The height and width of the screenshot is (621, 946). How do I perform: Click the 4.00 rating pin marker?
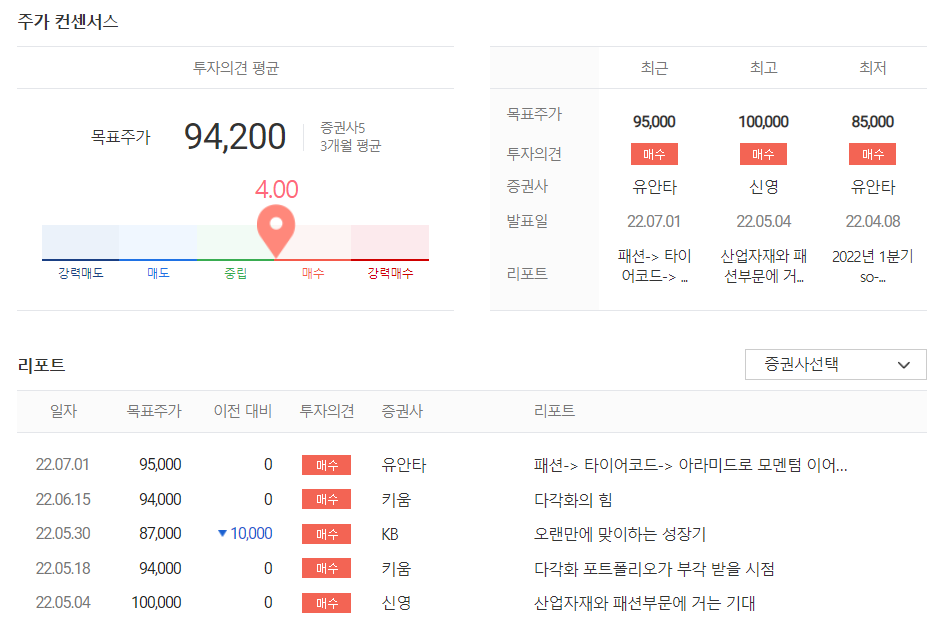click(276, 231)
